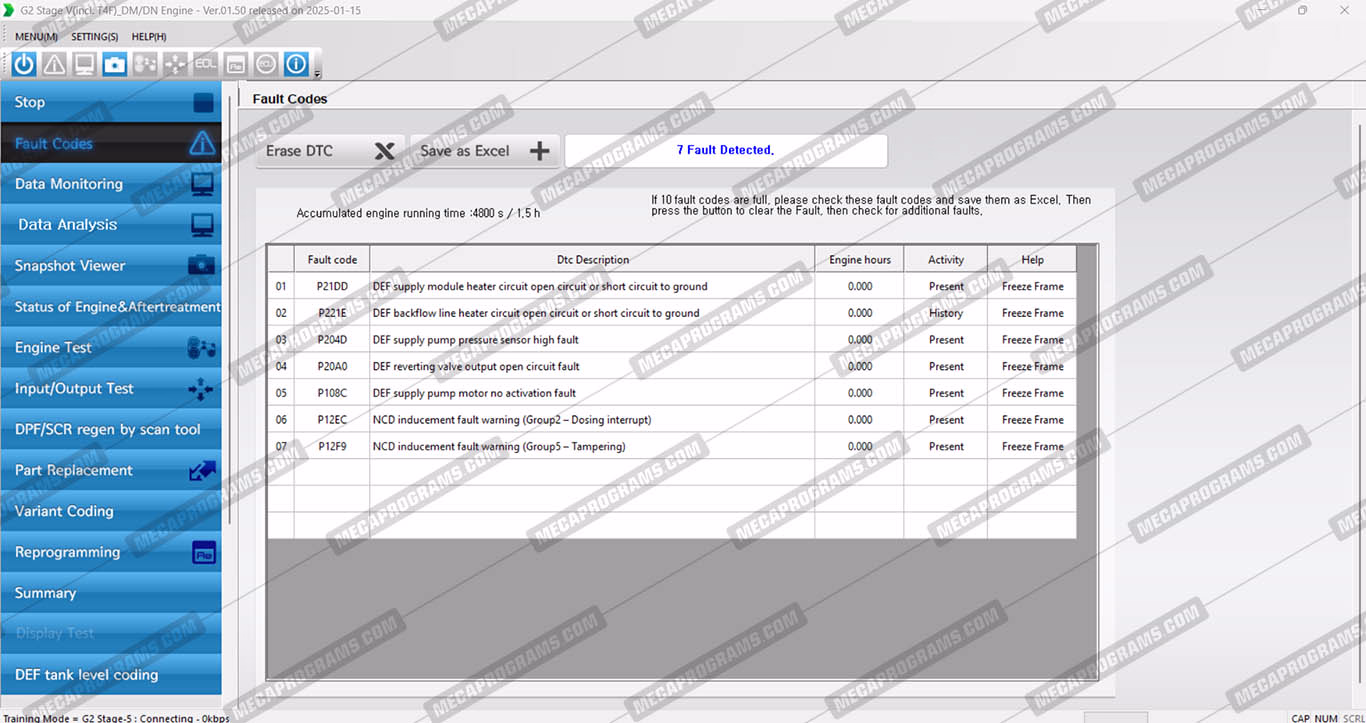Select the P204D fault code row
The height and width of the screenshot is (723, 1366).
coord(333,340)
